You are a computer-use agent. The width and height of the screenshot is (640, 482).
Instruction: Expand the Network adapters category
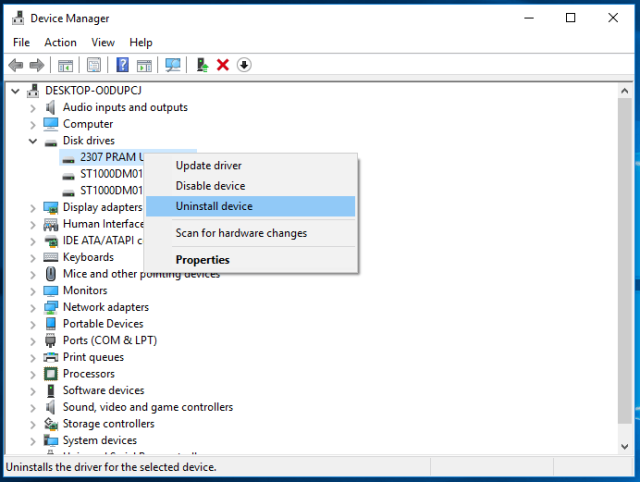pyautogui.click(x=34, y=307)
